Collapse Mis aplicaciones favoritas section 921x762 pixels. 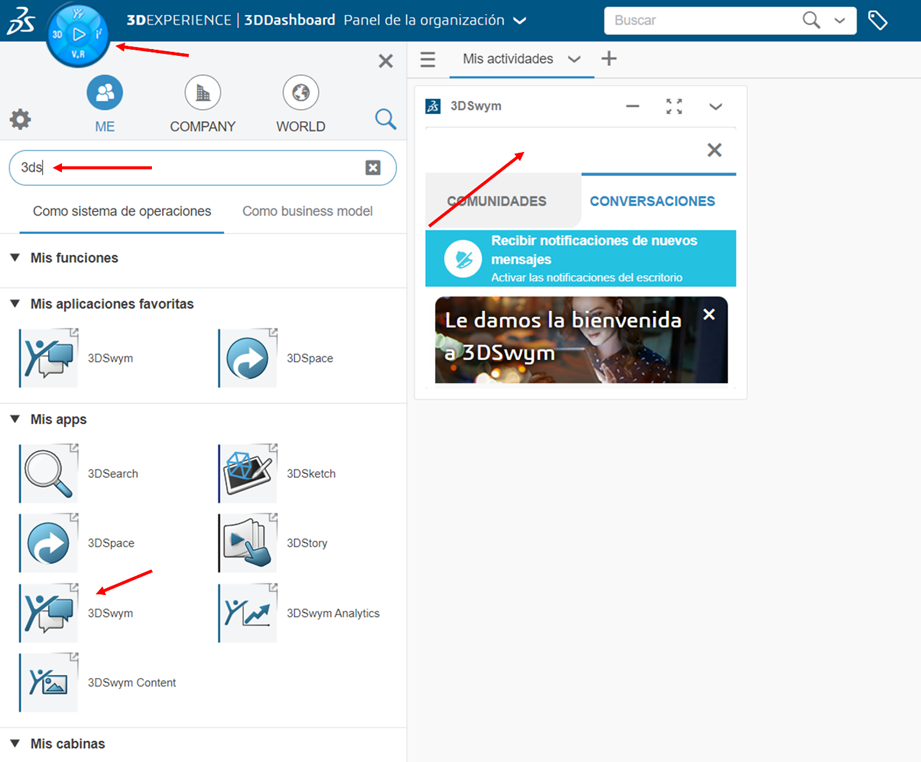click(15, 304)
